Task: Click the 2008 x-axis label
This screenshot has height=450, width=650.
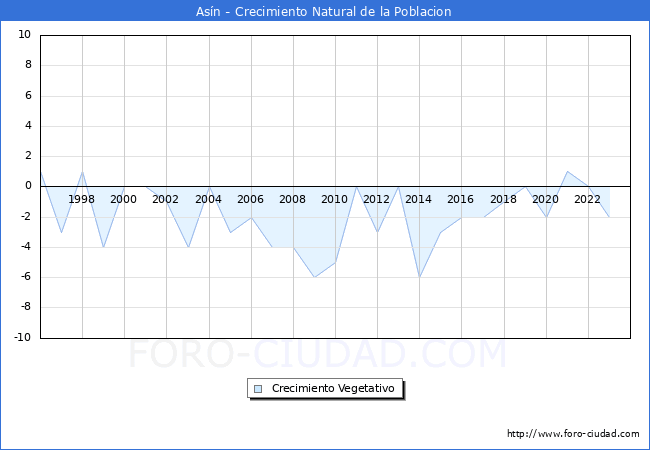Action: [292, 199]
